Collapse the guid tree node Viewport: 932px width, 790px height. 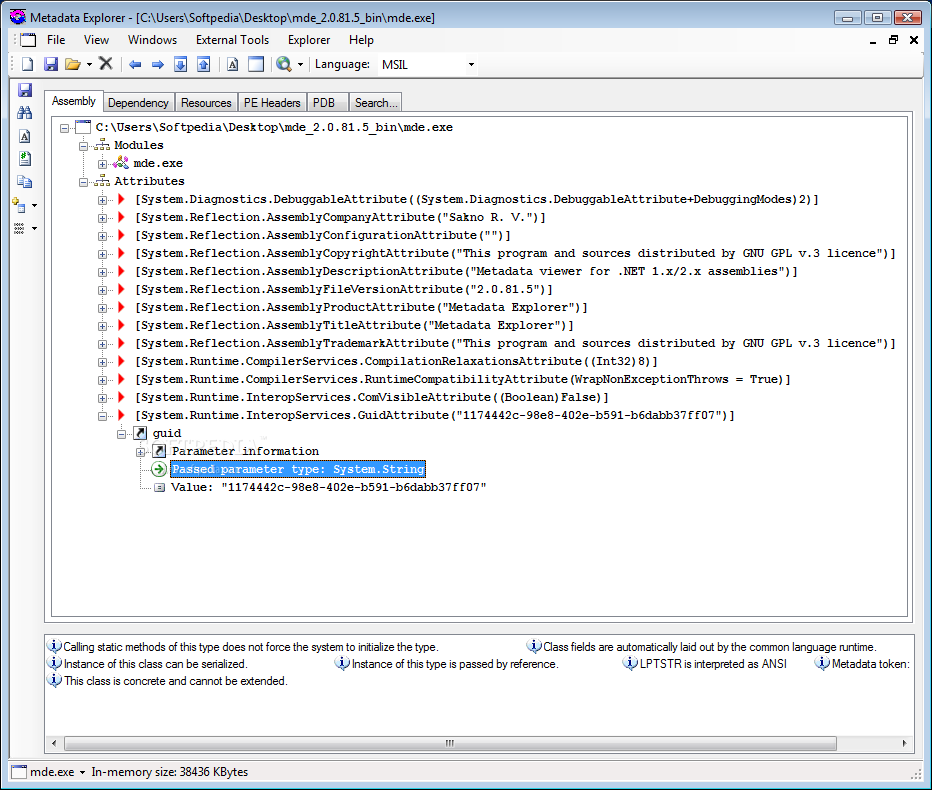click(121, 434)
